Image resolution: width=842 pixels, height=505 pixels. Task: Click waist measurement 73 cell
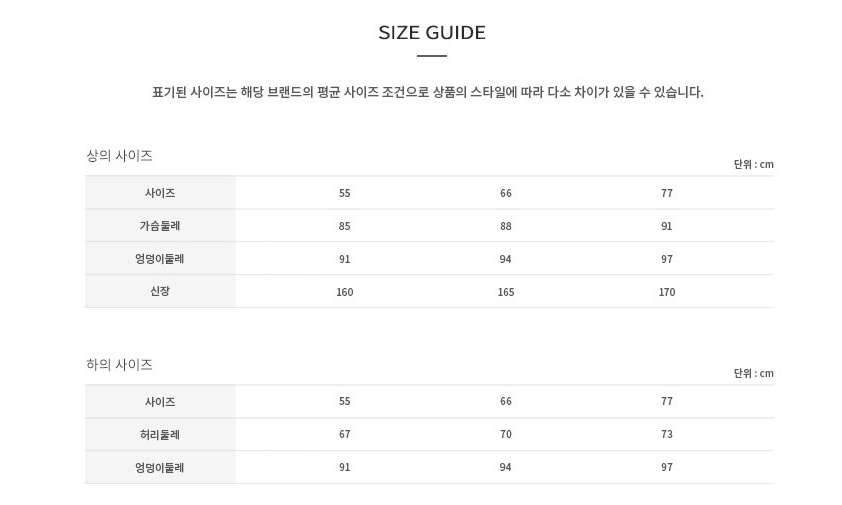pos(667,435)
